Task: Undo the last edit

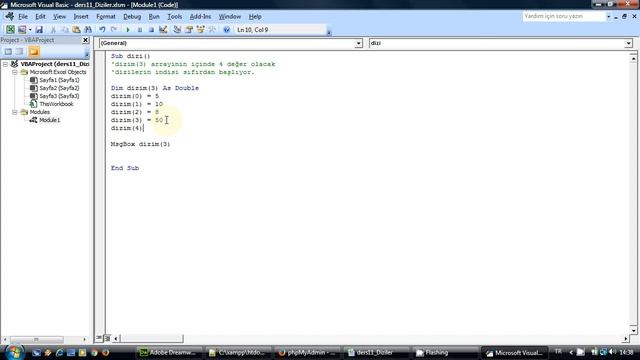Action: pos(102,29)
